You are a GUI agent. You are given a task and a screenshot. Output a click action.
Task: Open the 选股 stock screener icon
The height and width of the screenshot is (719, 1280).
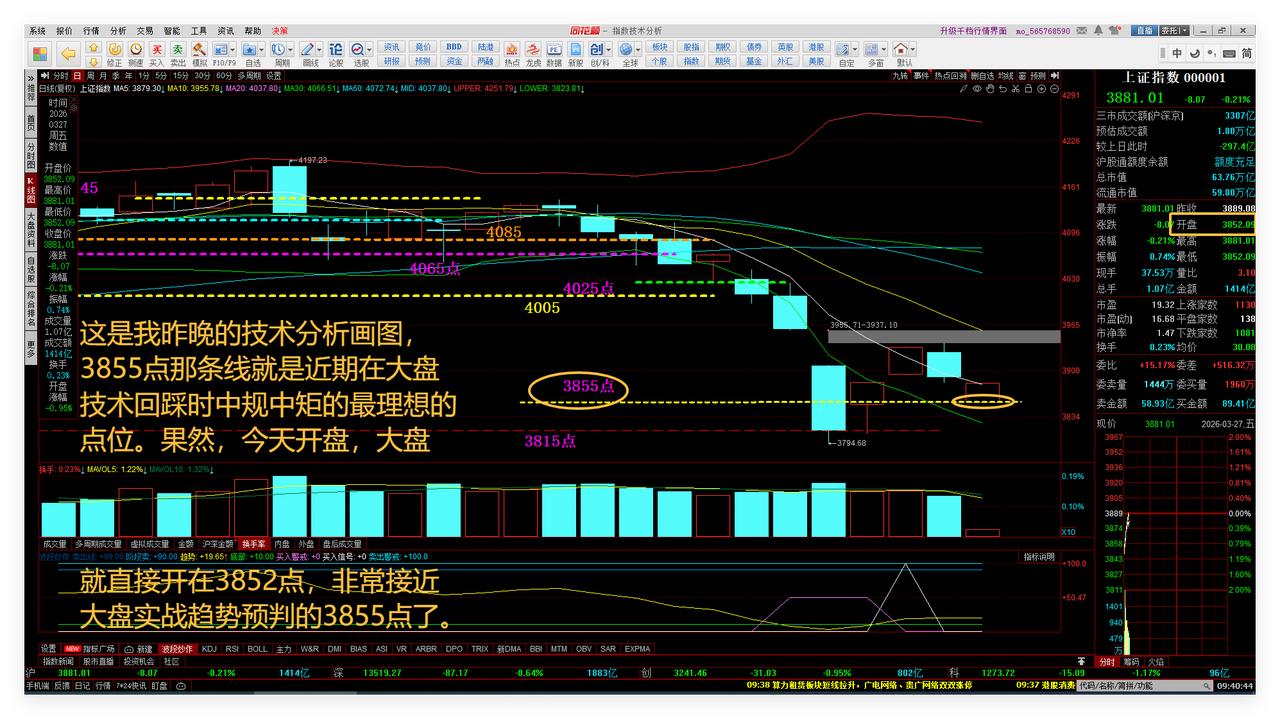point(358,48)
